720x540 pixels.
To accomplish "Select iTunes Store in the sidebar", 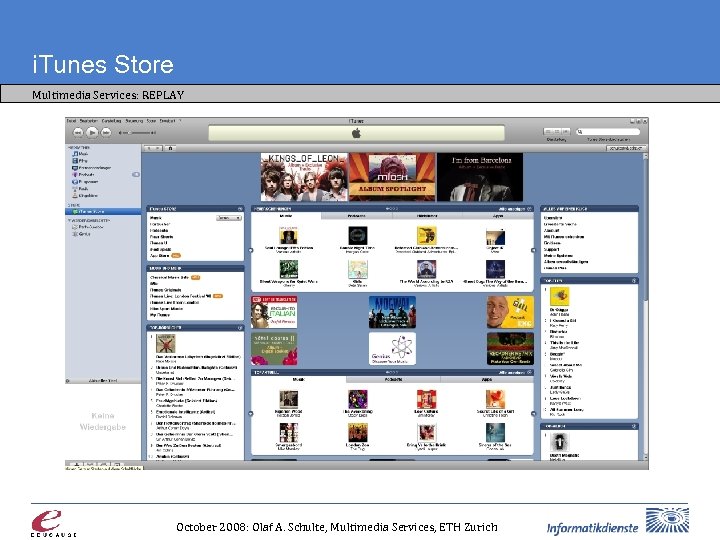I will (x=103, y=212).
